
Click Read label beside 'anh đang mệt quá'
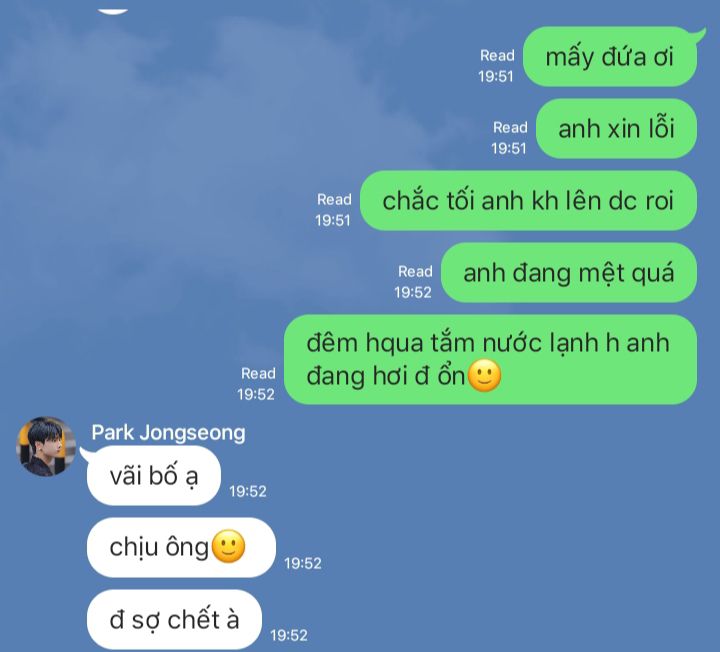pos(415,272)
